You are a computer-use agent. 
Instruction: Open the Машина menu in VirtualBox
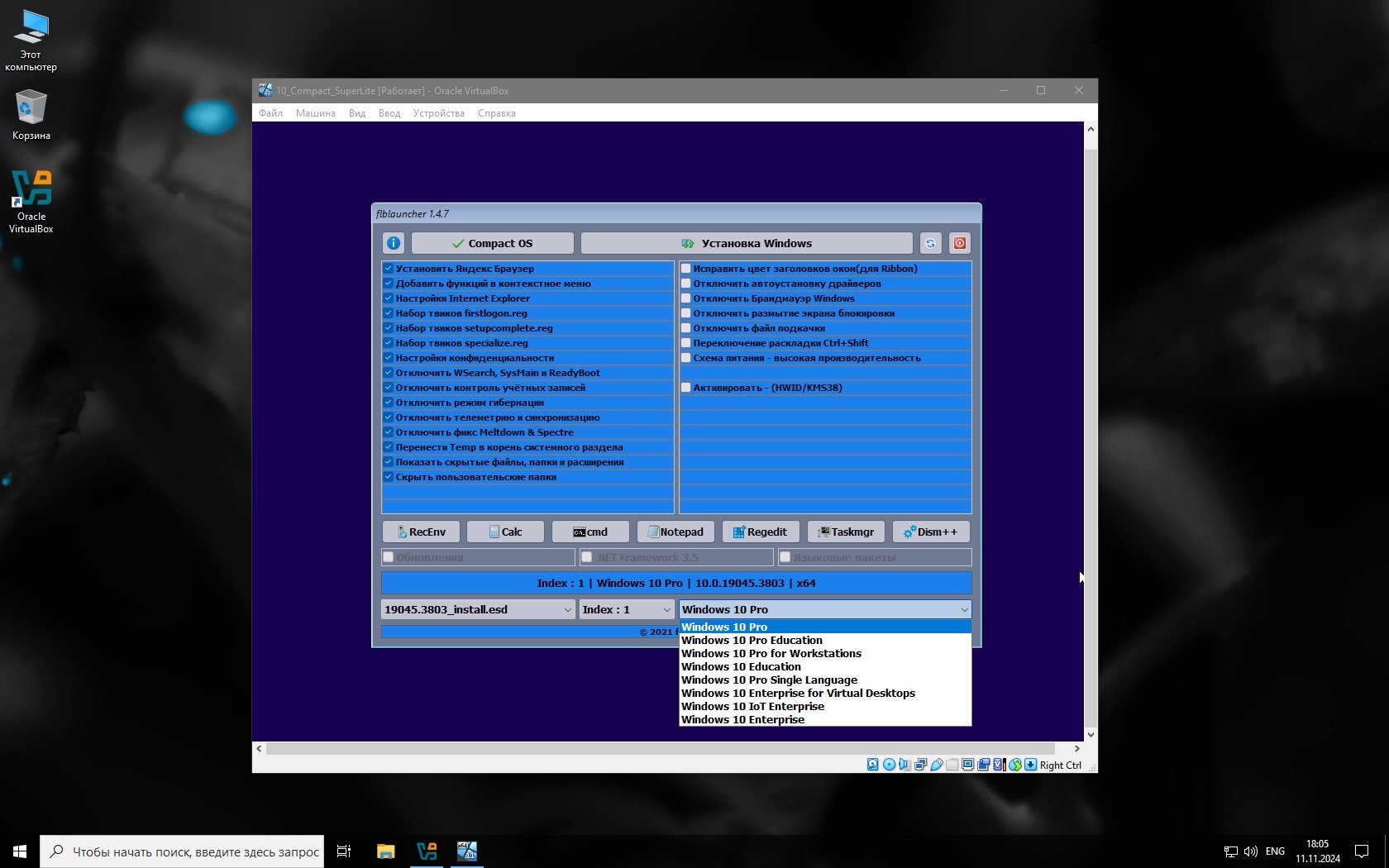pos(315,113)
